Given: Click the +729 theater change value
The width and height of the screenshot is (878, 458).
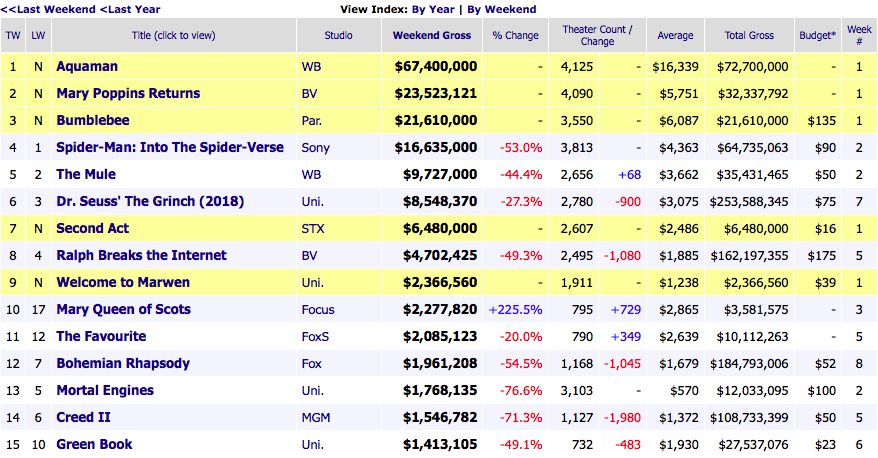Looking at the screenshot, I should click(x=625, y=310).
